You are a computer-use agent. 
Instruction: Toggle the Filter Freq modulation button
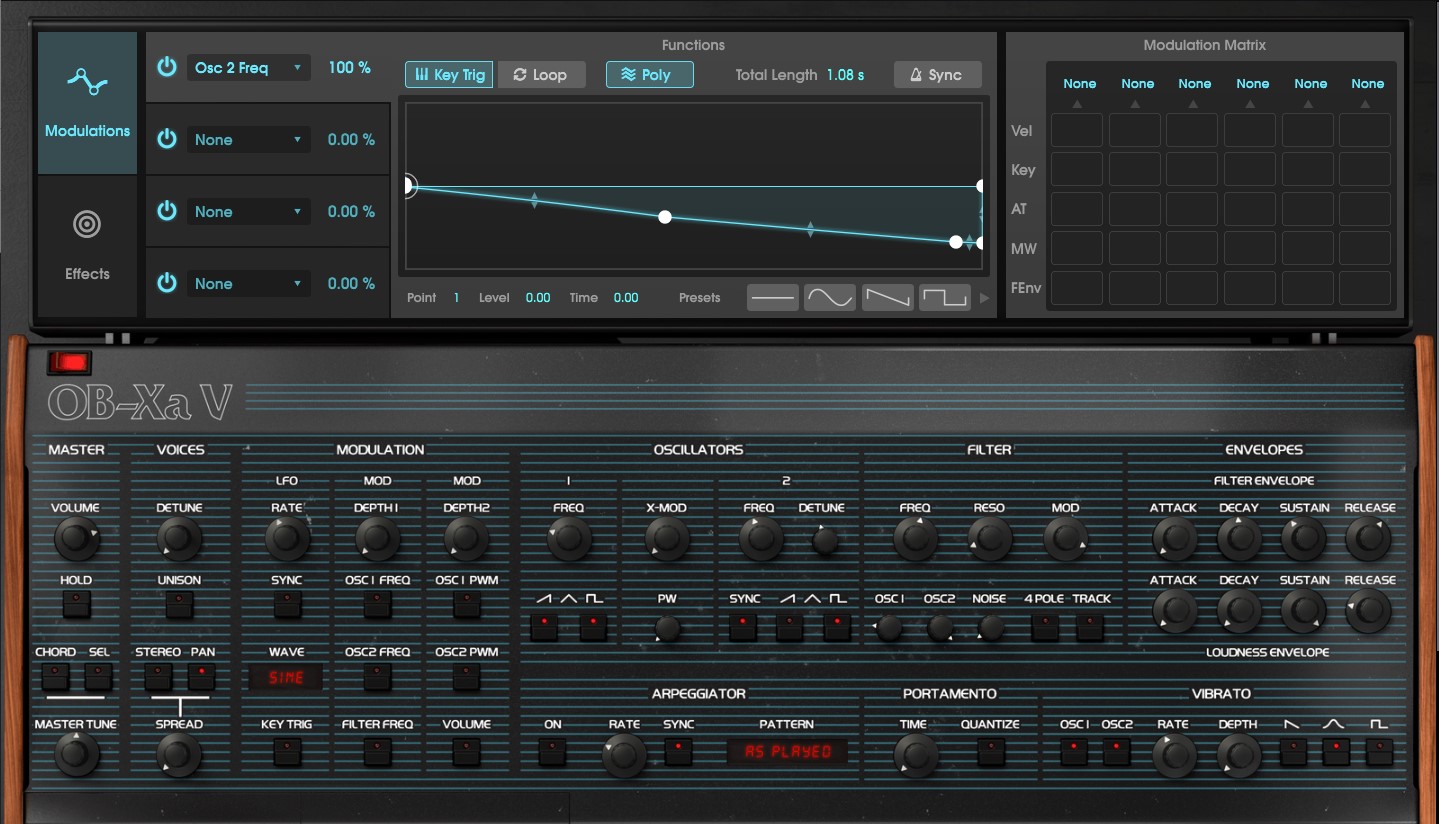(377, 750)
